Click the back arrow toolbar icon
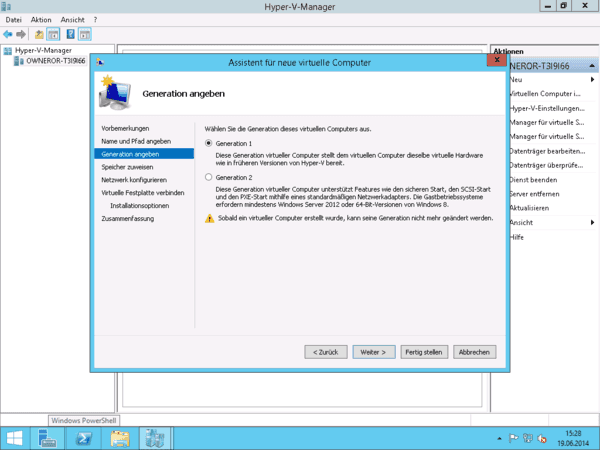 (x=8, y=34)
